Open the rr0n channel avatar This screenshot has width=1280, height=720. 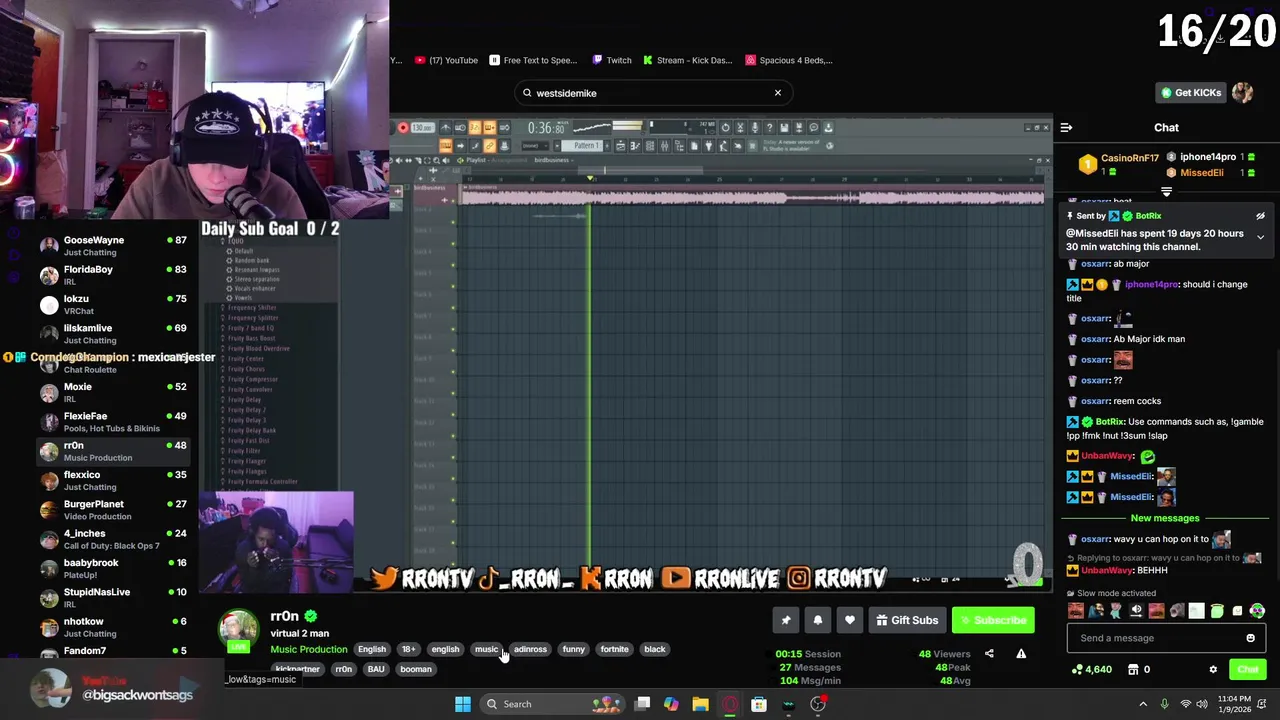pos(238,630)
